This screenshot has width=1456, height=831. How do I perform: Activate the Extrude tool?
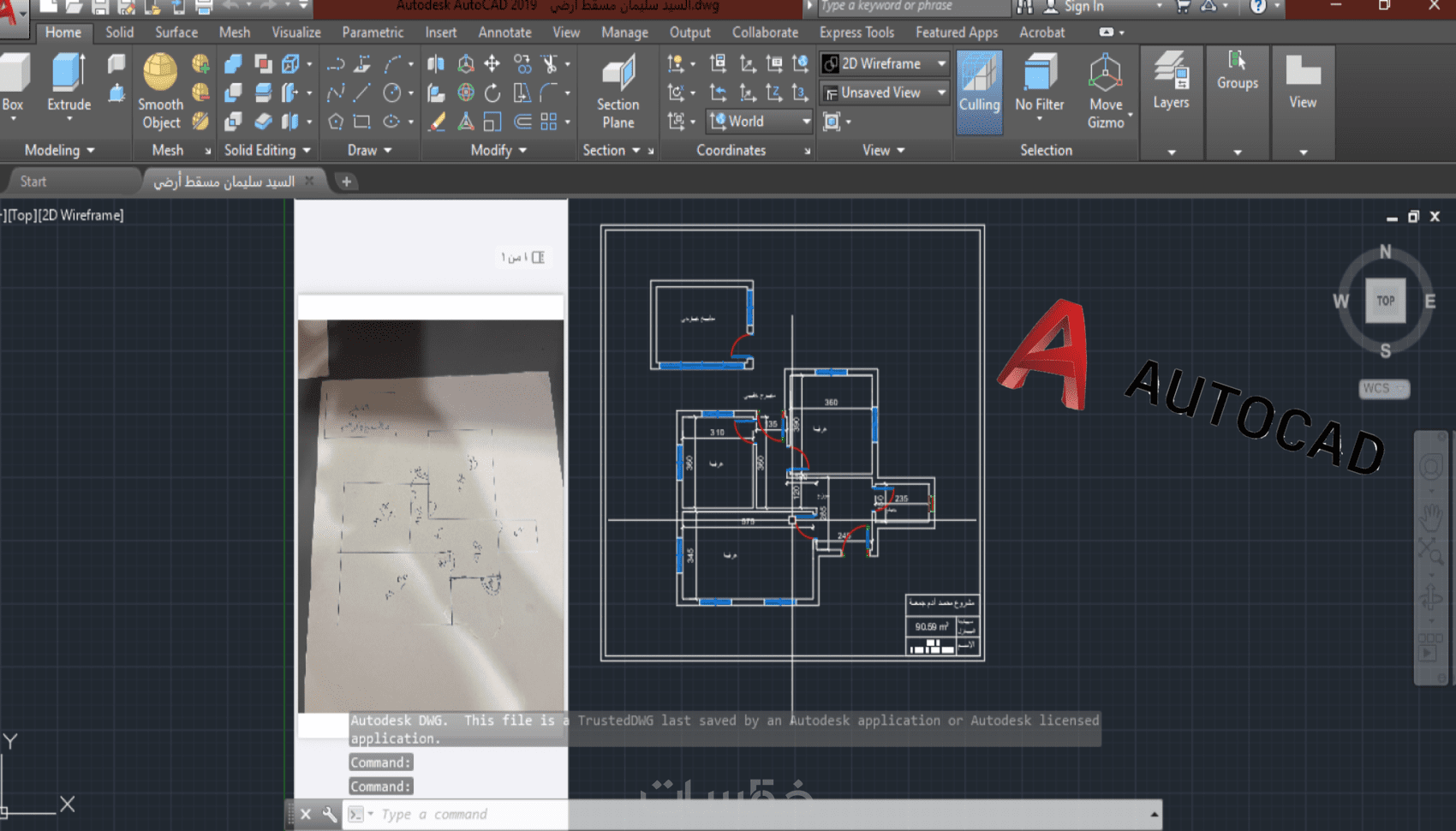click(x=69, y=84)
